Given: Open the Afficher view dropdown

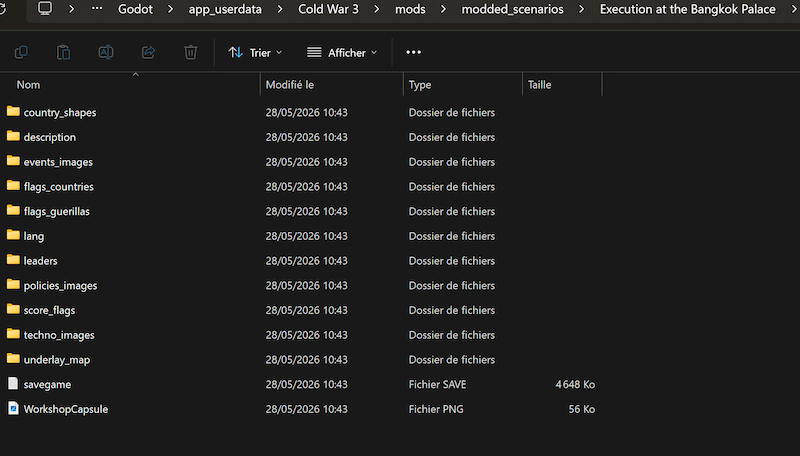Looking at the screenshot, I should pyautogui.click(x=342, y=53).
